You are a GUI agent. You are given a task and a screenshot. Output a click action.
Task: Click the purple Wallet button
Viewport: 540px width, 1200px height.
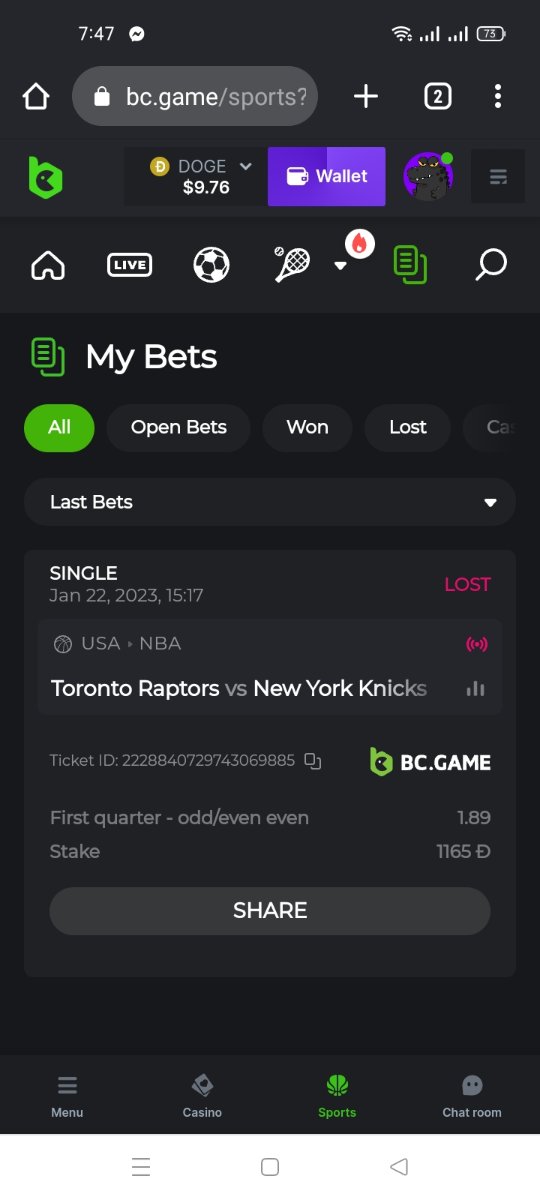pos(327,176)
